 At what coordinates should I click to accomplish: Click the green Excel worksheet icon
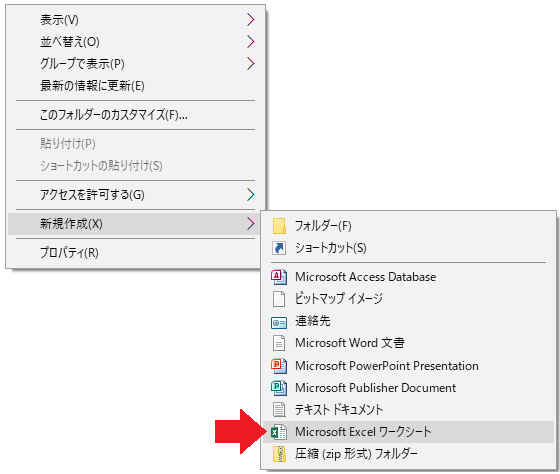point(279,432)
